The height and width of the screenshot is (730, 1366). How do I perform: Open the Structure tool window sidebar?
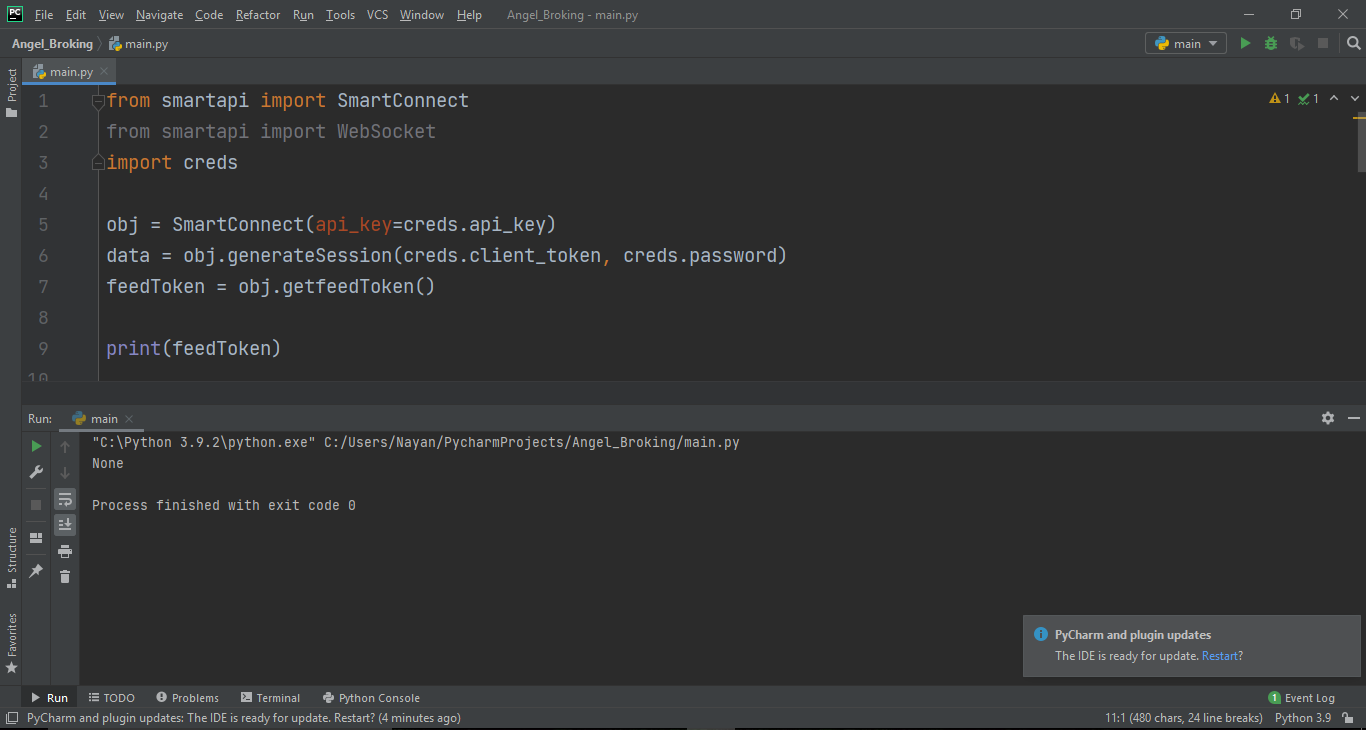tap(11, 558)
